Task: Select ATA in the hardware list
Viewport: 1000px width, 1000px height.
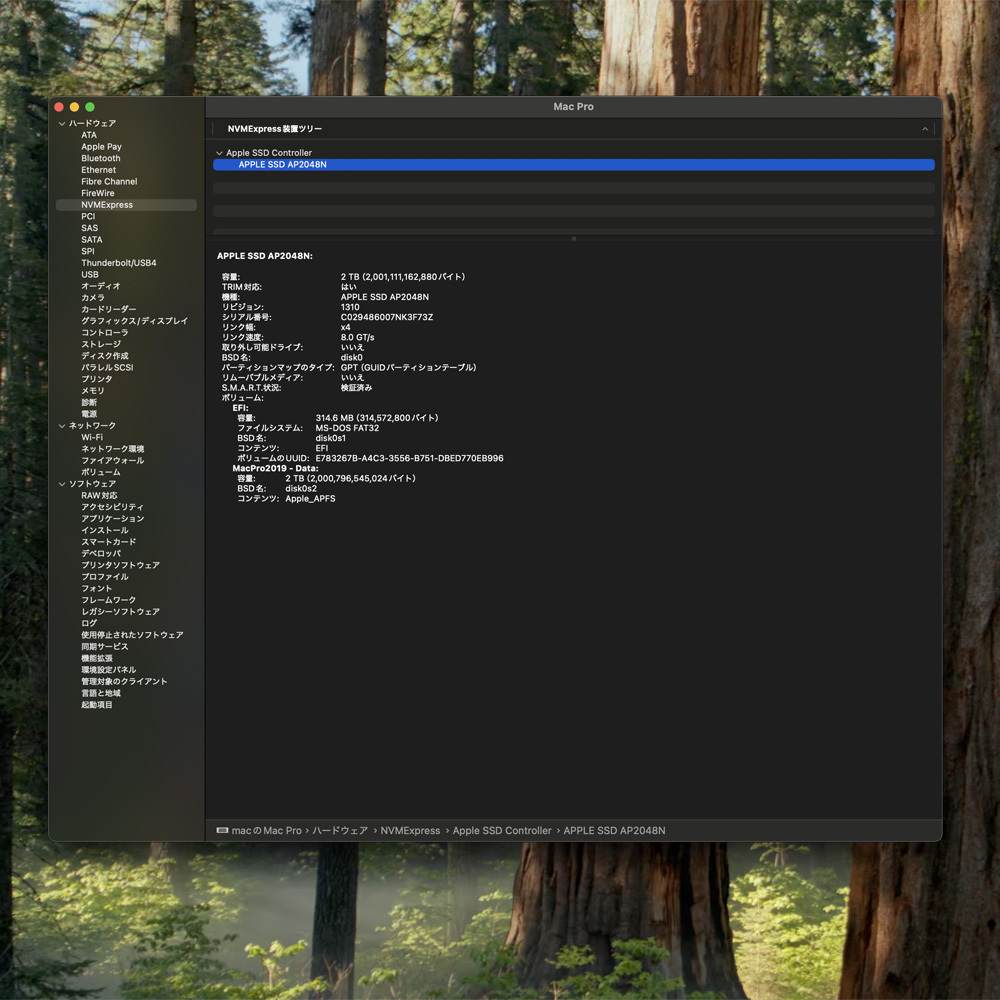Action: (89, 135)
